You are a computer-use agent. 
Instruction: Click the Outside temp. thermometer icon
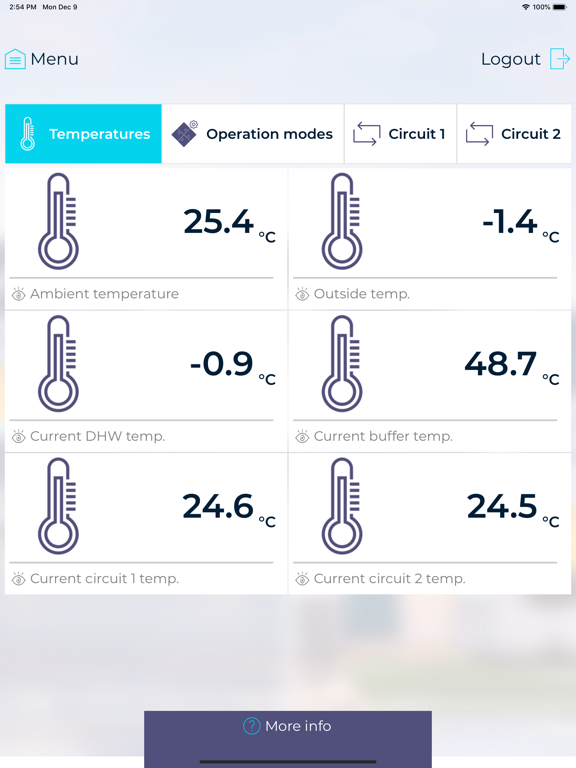coord(342,221)
